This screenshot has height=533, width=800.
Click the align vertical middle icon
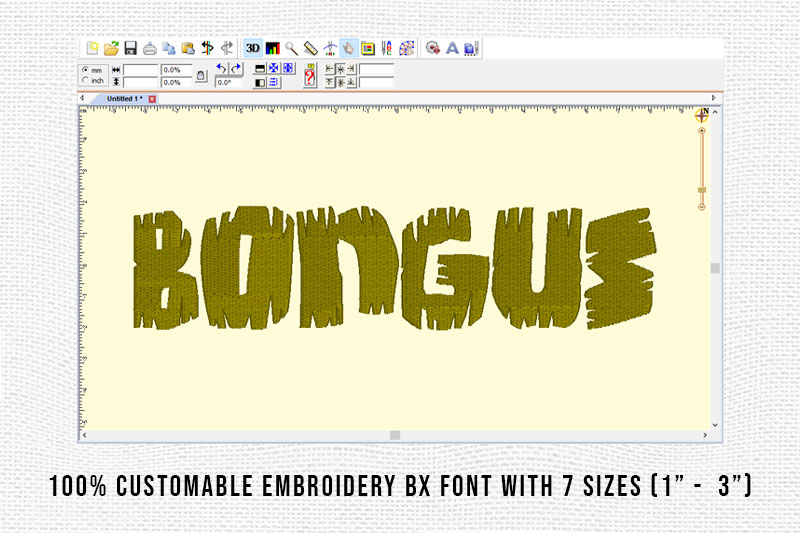pos(340,82)
